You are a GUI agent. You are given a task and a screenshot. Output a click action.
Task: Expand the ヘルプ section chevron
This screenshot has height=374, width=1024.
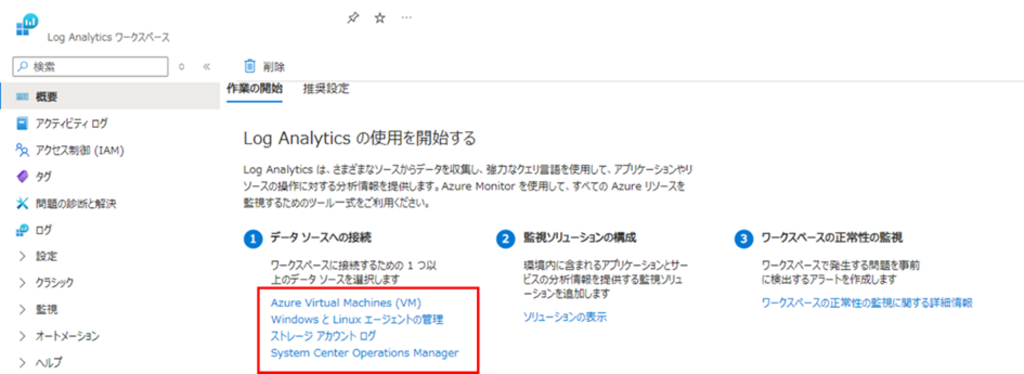[23, 362]
